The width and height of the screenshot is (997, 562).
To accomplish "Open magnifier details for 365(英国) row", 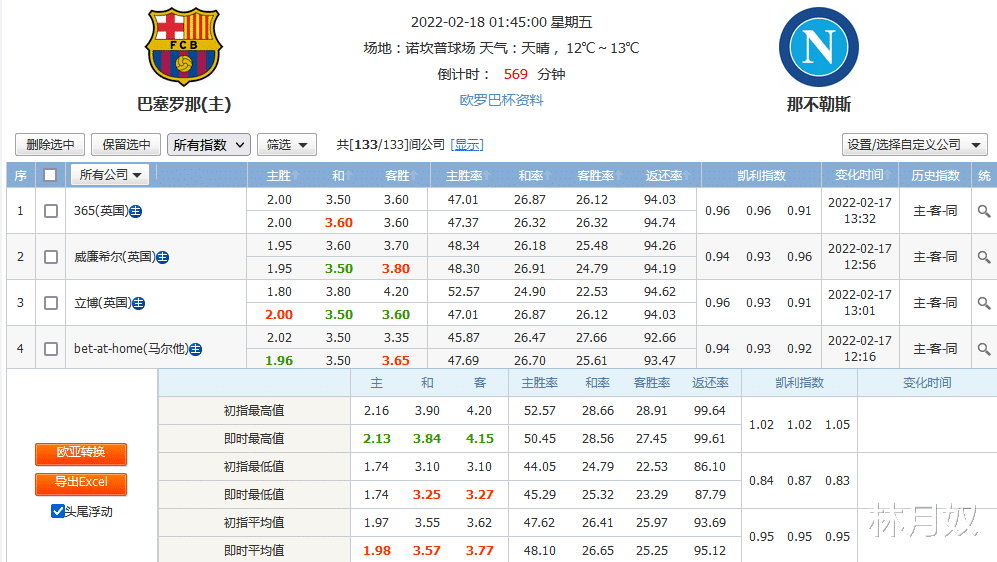I will point(984,211).
